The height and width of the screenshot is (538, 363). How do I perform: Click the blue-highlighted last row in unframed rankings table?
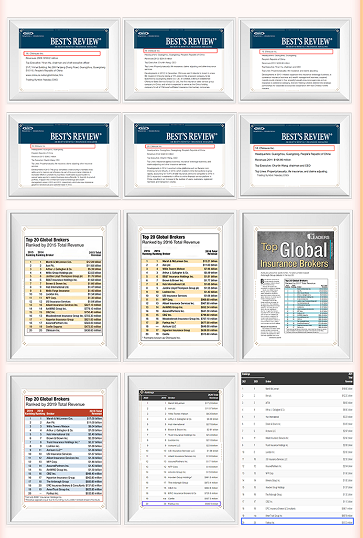[297, 522]
